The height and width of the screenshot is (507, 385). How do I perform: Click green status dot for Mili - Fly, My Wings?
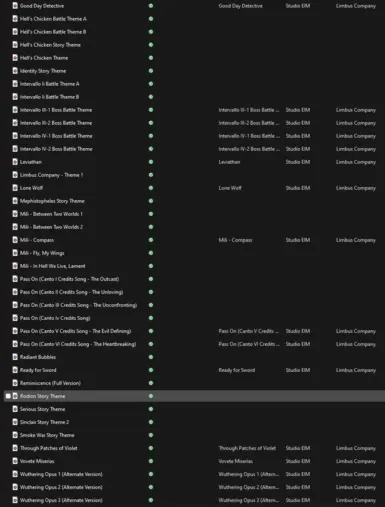(151, 253)
